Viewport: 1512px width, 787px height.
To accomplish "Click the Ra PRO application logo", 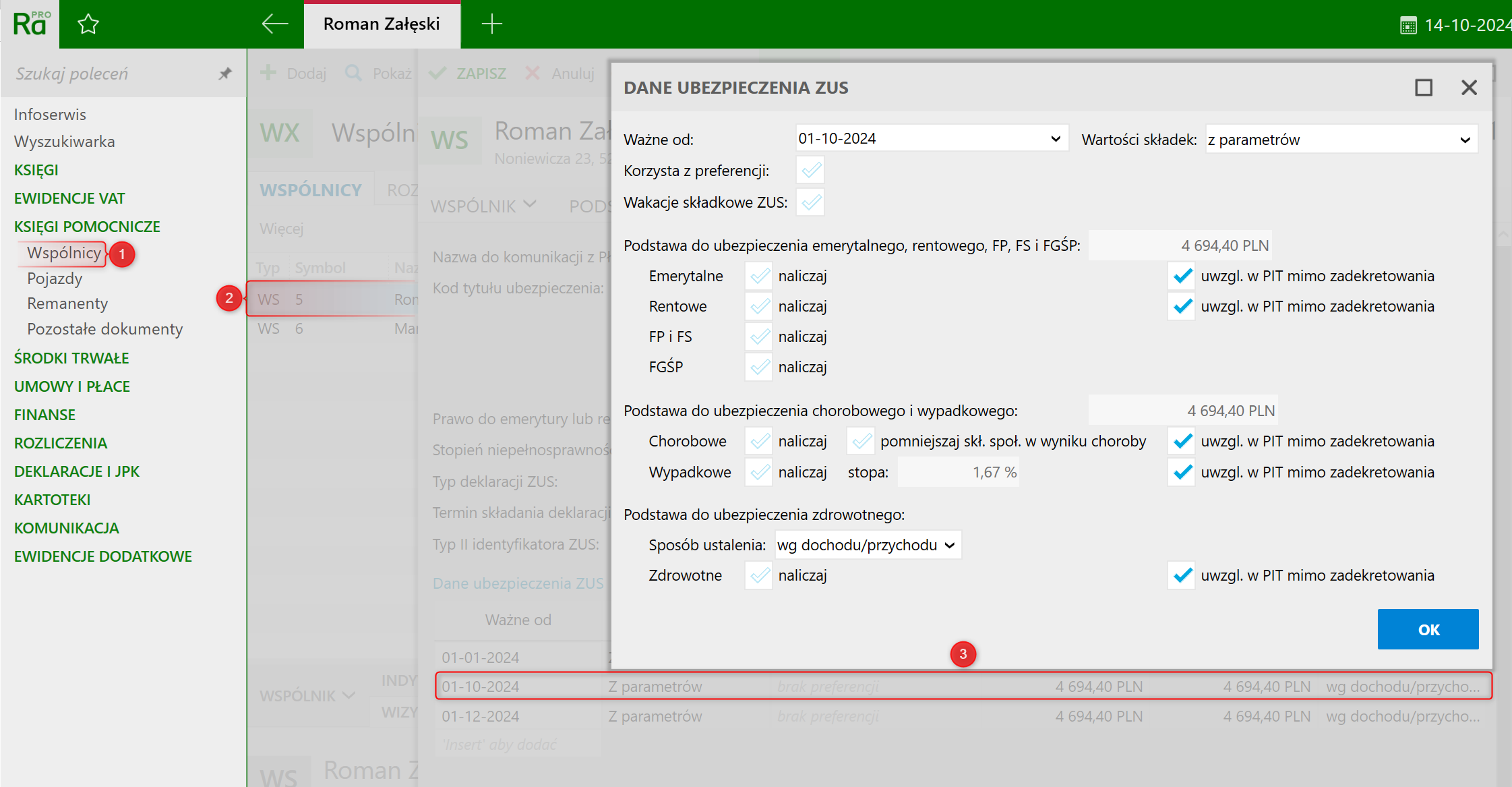I will 30,24.
